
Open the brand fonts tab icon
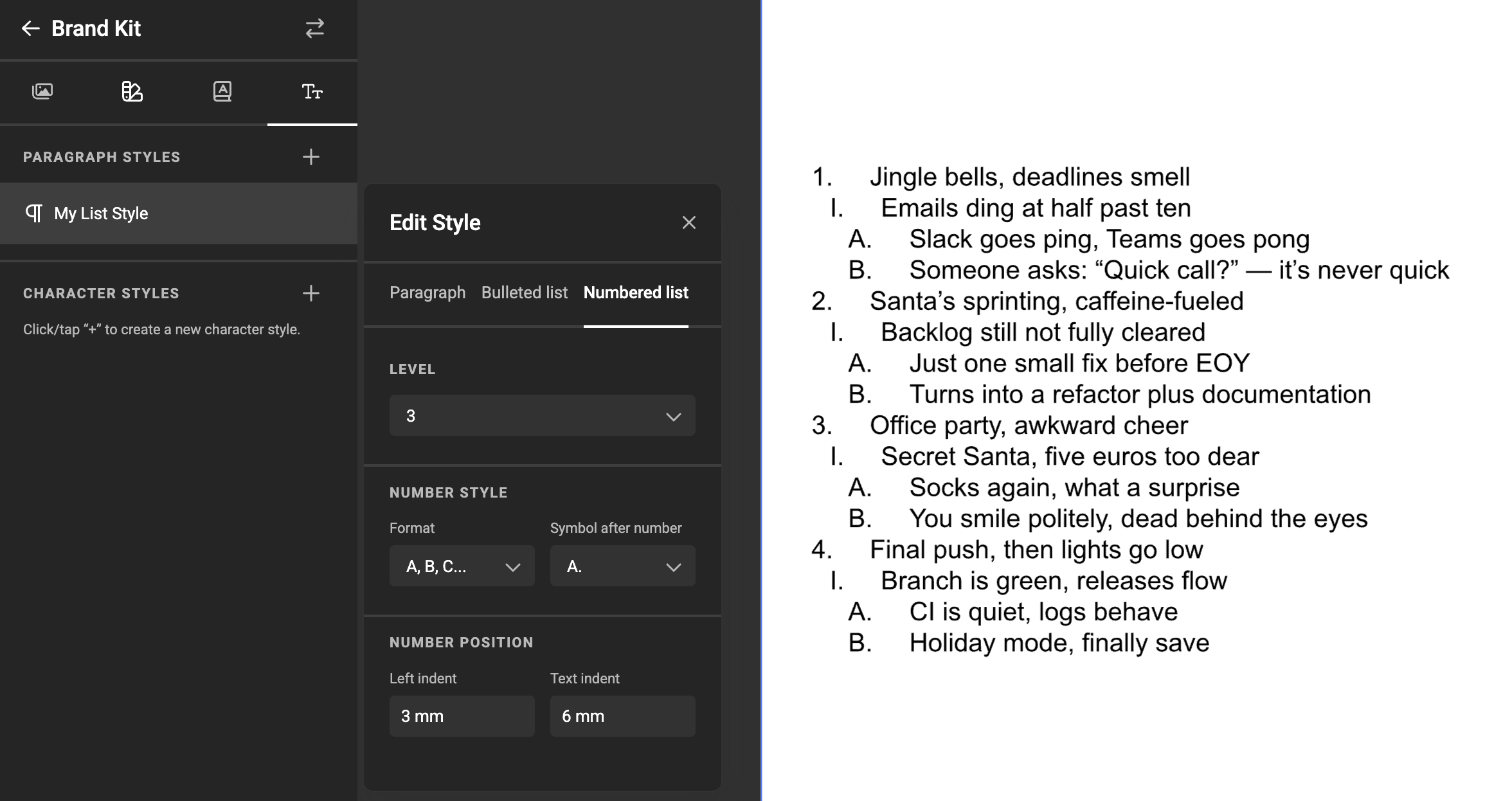[x=222, y=92]
